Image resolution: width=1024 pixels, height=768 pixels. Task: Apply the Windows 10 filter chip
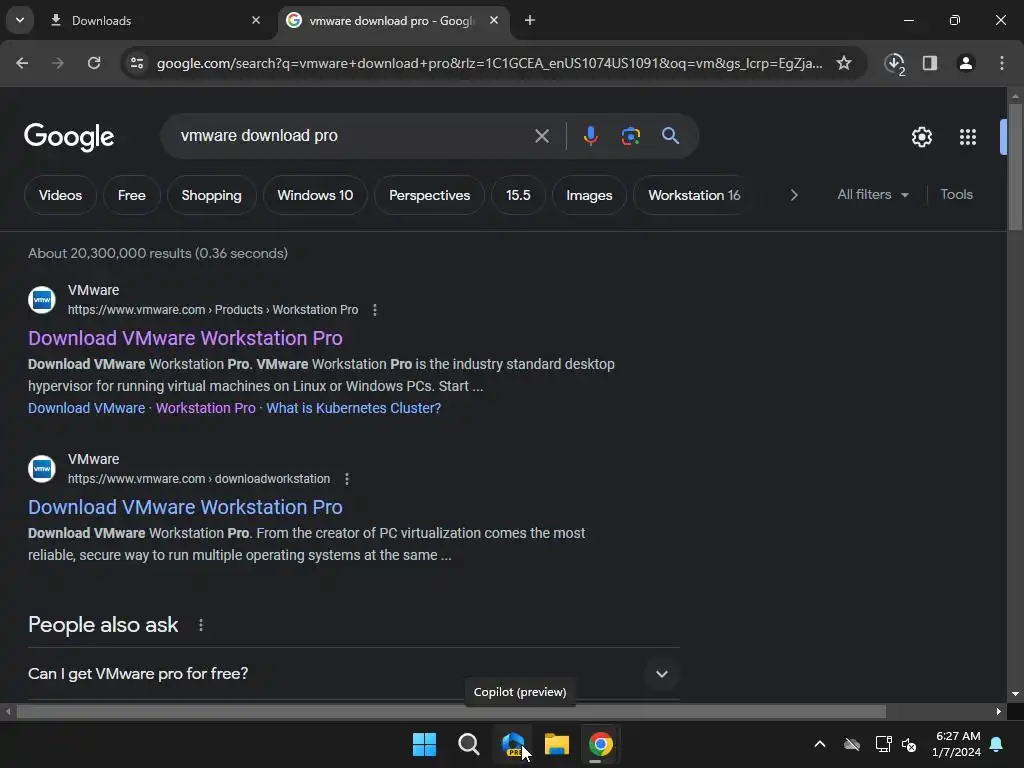click(x=315, y=195)
